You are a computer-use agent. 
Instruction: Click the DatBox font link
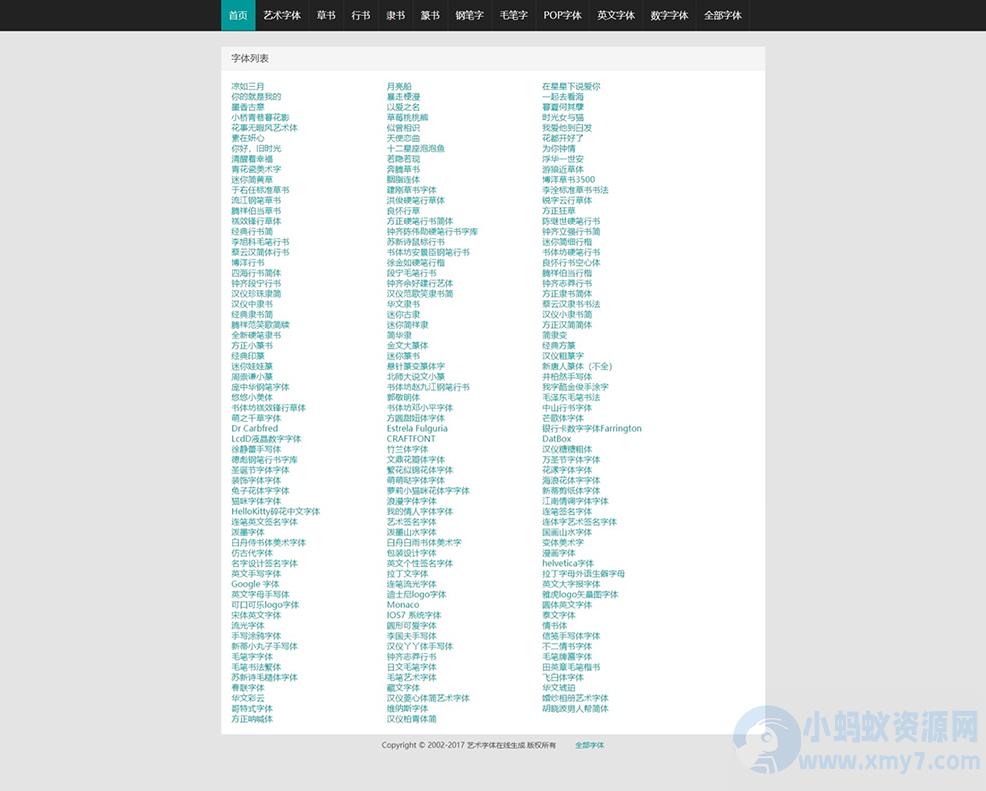[x=557, y=439]
